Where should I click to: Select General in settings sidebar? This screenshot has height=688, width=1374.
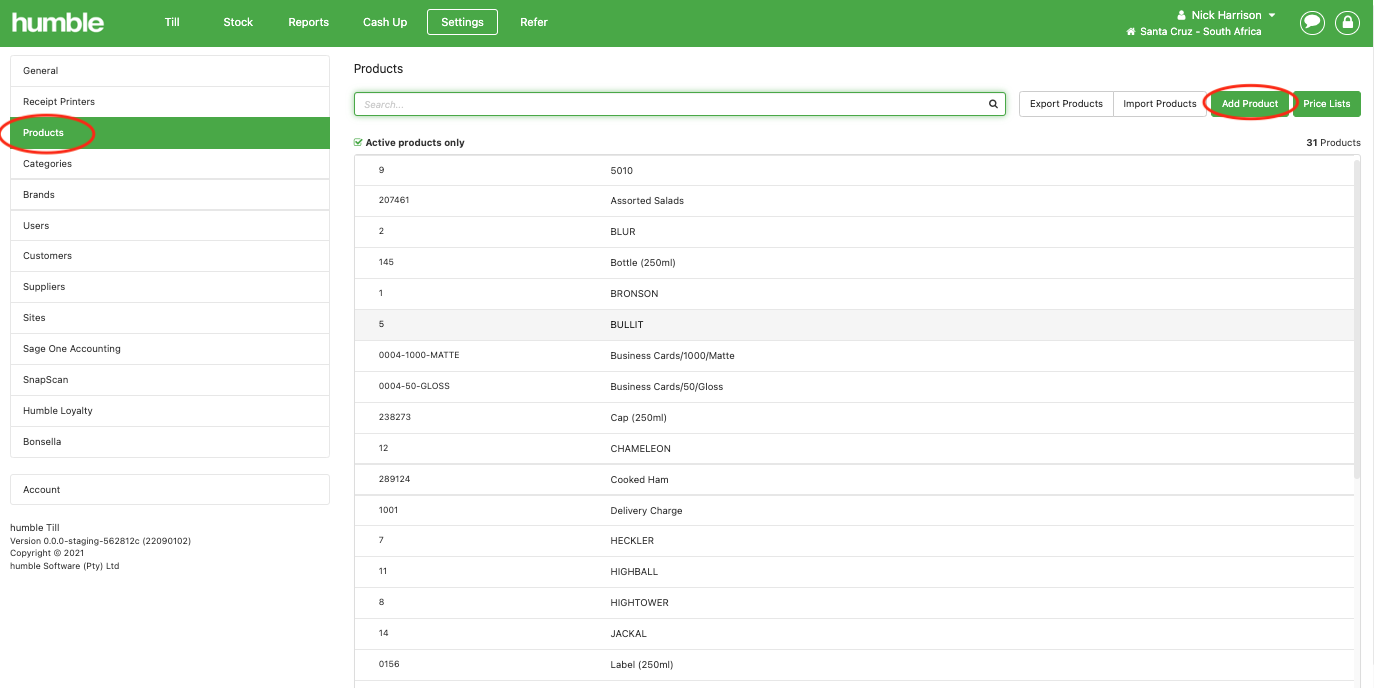pyautogui.click(x=170, y=71)
